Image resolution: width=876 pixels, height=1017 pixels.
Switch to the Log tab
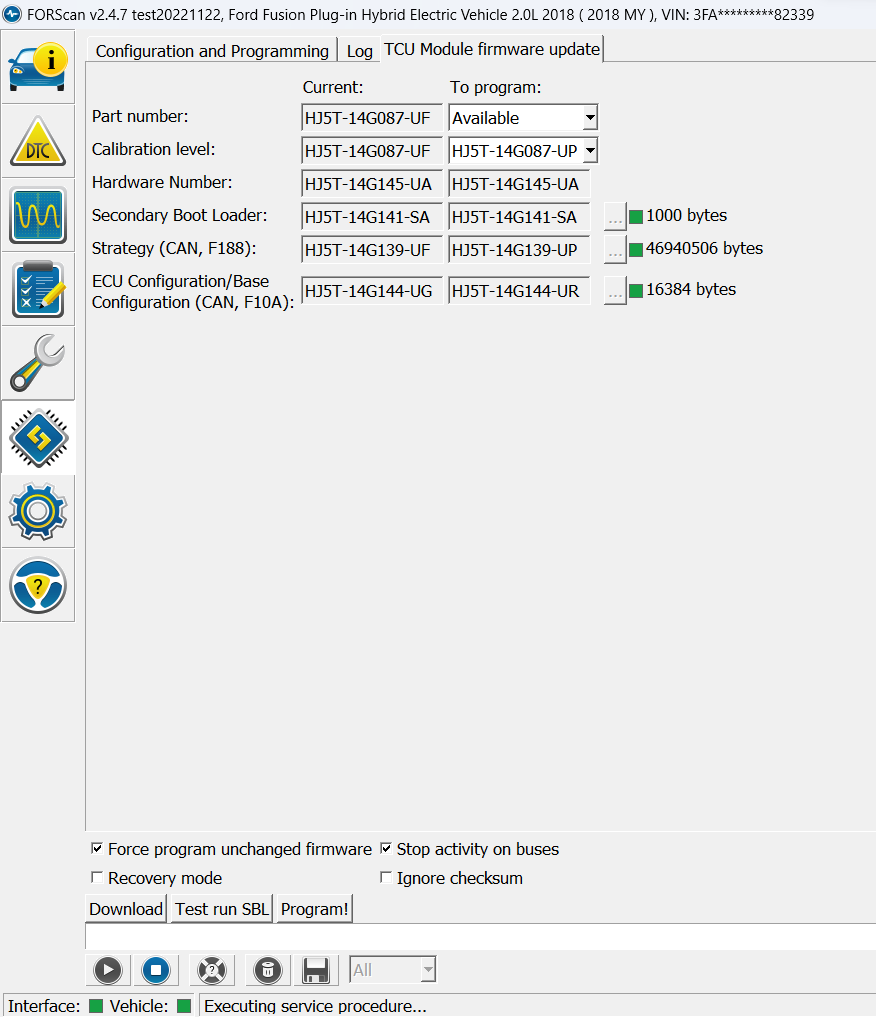coord(359,51)
